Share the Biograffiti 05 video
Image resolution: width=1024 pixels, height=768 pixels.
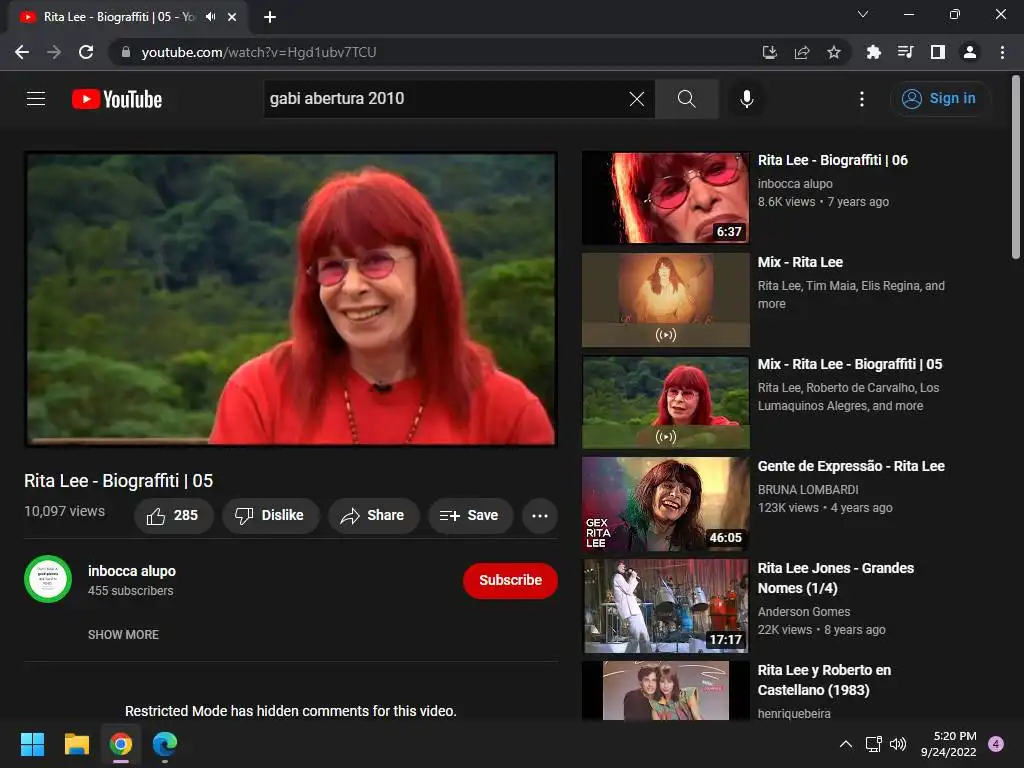(373, 516)
